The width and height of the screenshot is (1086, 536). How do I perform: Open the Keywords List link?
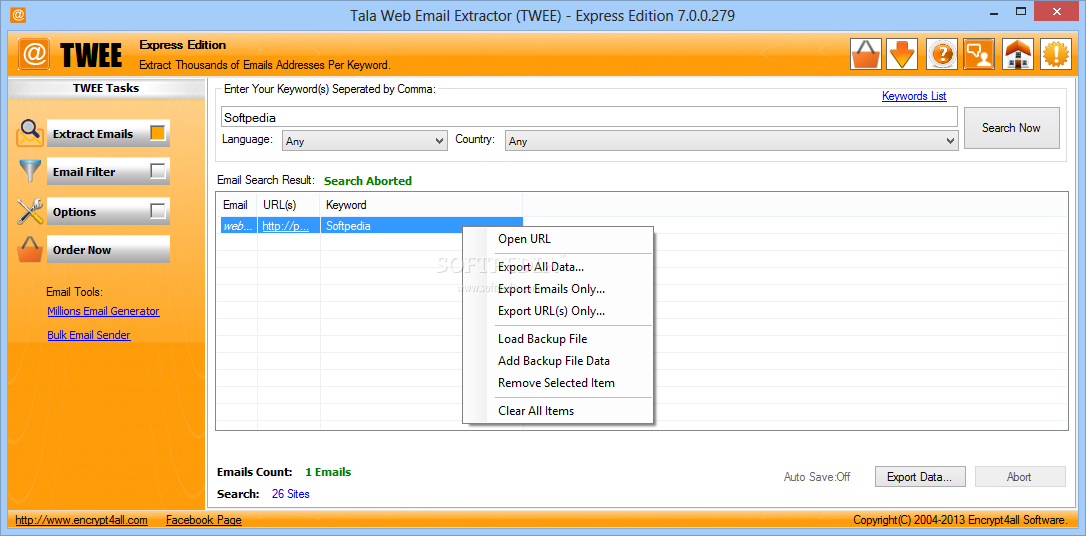click(x=914, y=96)
